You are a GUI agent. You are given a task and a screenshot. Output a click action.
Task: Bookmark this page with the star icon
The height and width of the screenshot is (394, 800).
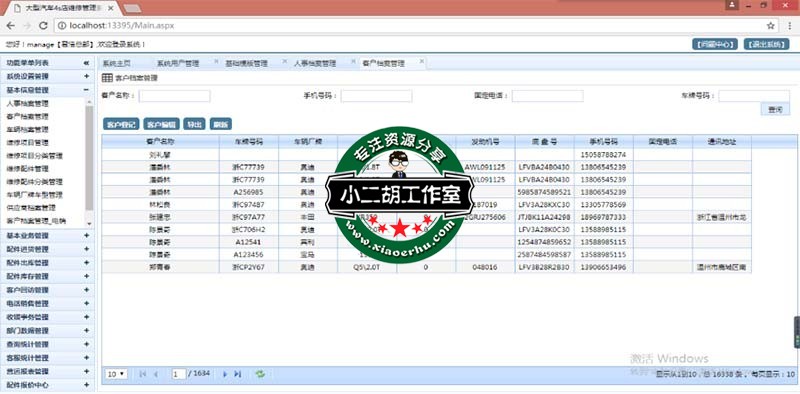[x=770, y=26]
